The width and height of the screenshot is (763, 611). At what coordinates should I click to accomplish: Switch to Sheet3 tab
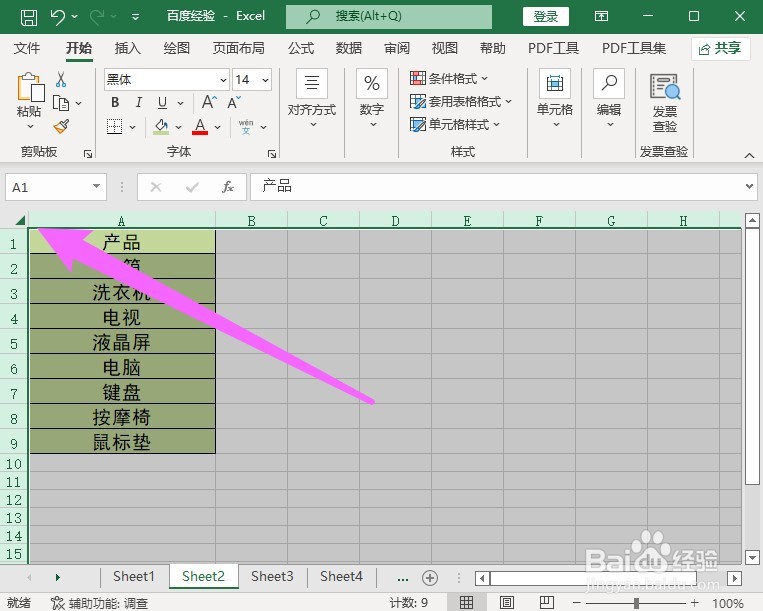coord(272,576)
